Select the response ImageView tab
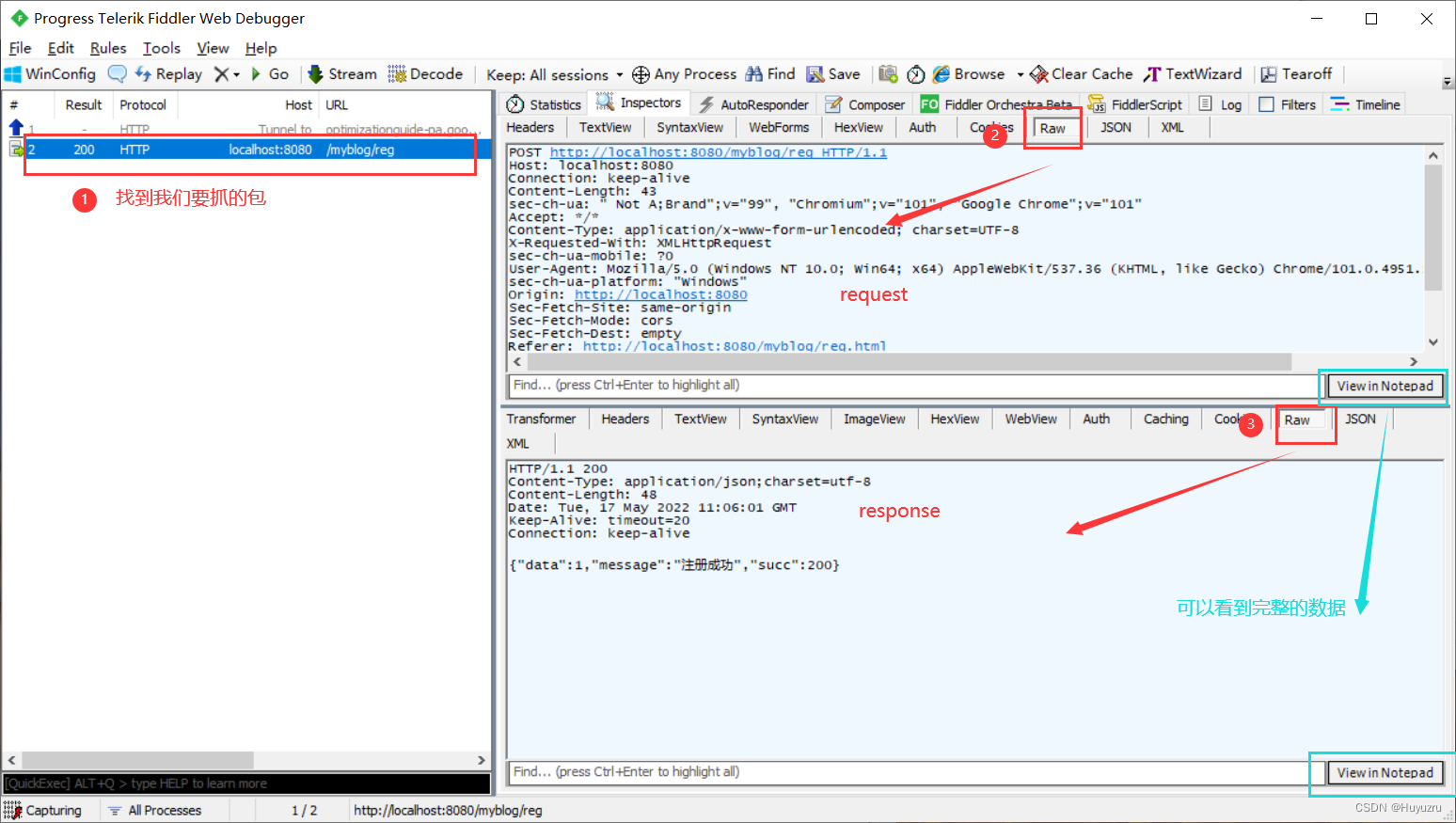Image resolution: width=1456 pixels, height=823 pixels. 875,419
